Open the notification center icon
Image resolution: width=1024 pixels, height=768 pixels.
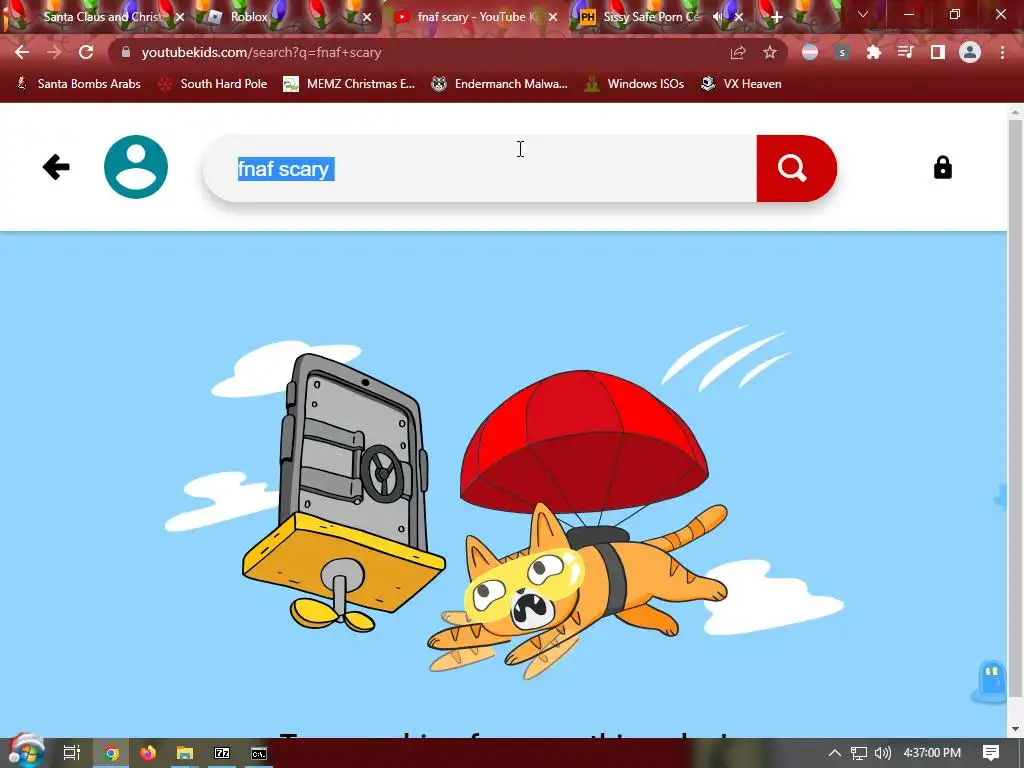(991, 753)
